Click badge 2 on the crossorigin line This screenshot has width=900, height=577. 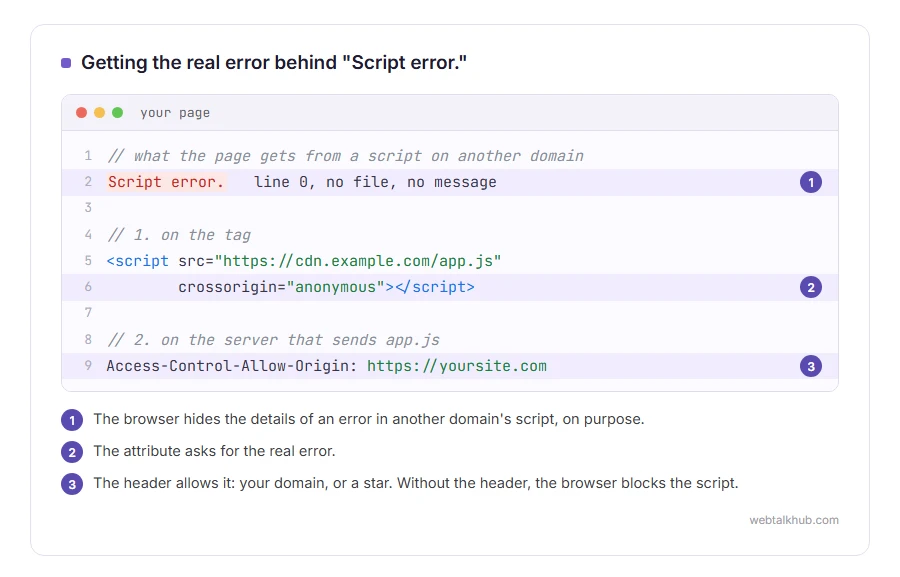pos(810,287)
